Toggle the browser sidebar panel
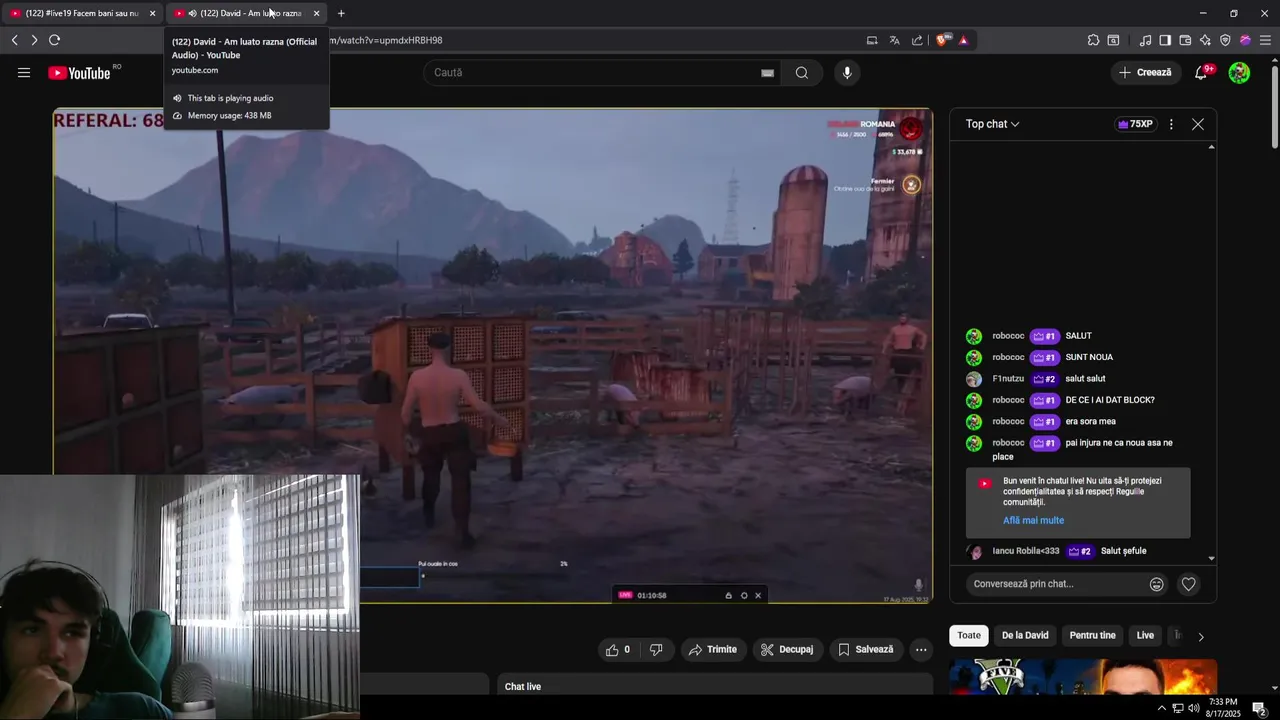The height and width of the screenshot is (720, 1280). pos(1165,40)
